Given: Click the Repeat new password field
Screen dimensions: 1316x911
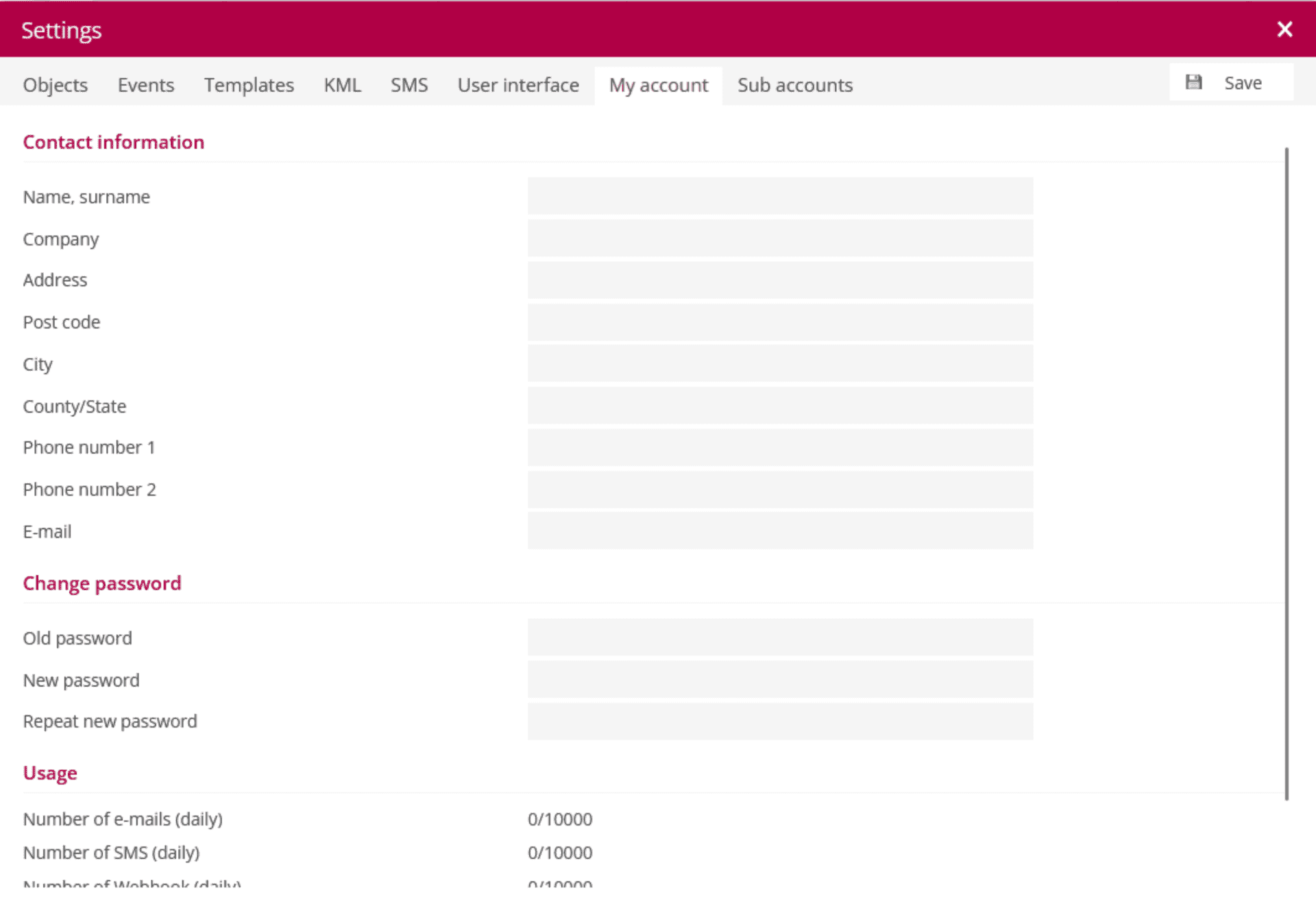Looking at the screenshot, I should pos(780,722).
